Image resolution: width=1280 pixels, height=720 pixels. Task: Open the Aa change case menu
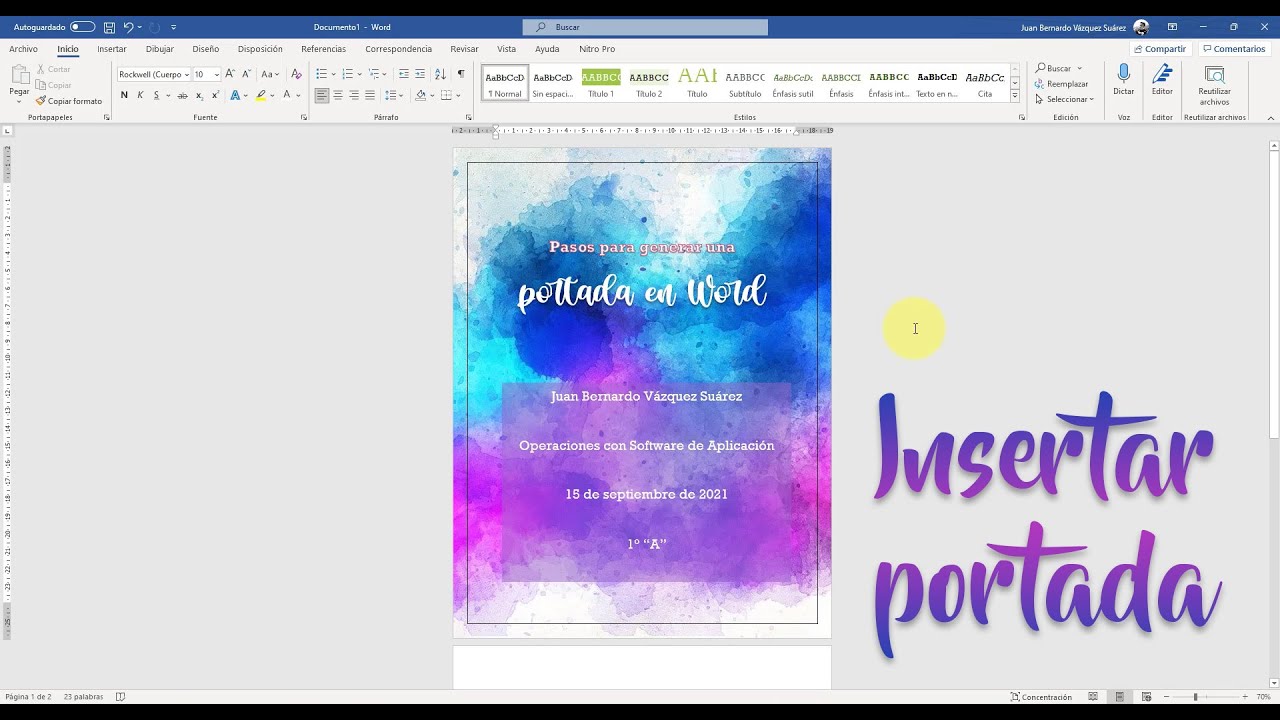pos(269,74)
